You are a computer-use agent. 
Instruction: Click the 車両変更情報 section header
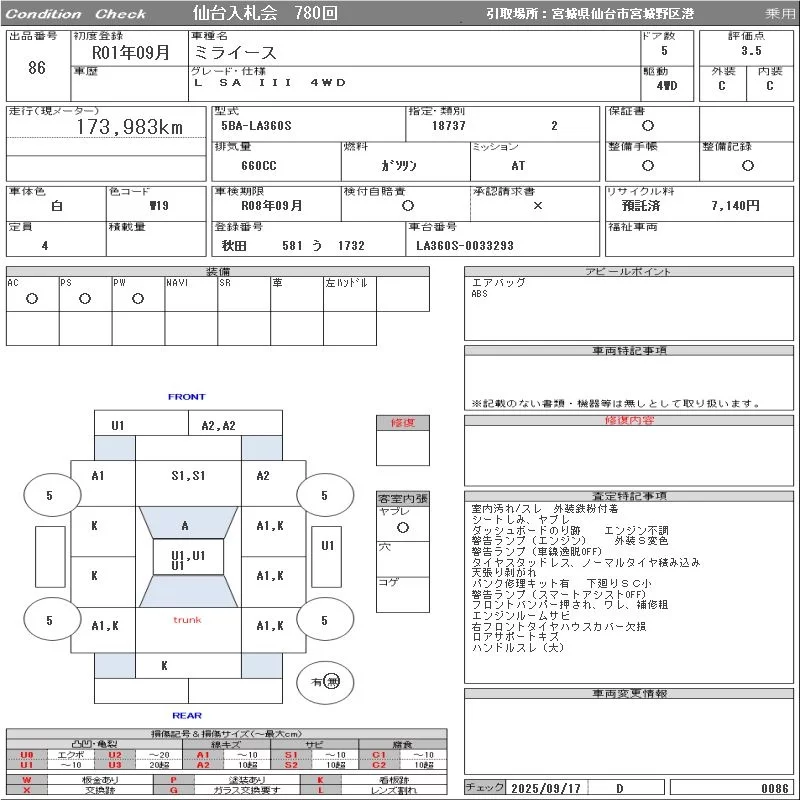pos(628,693)
